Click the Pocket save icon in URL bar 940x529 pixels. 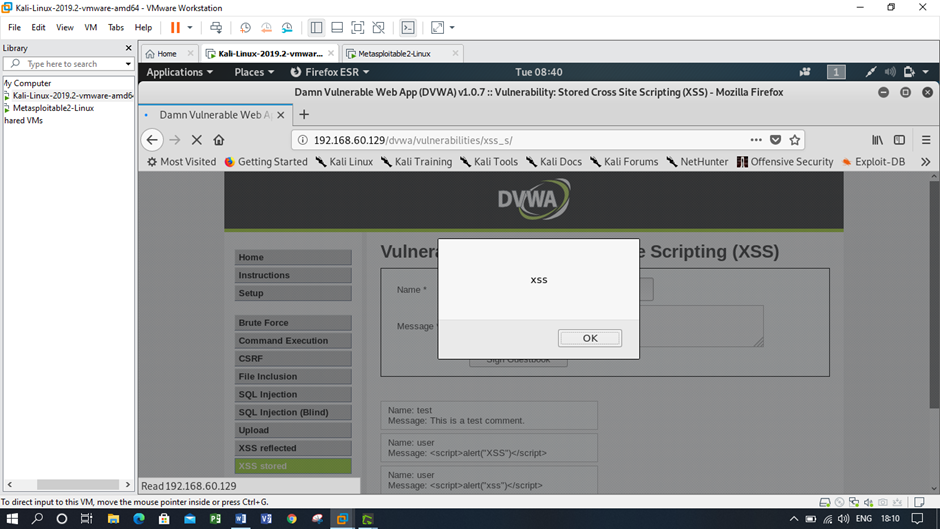[x=775, y=140]
